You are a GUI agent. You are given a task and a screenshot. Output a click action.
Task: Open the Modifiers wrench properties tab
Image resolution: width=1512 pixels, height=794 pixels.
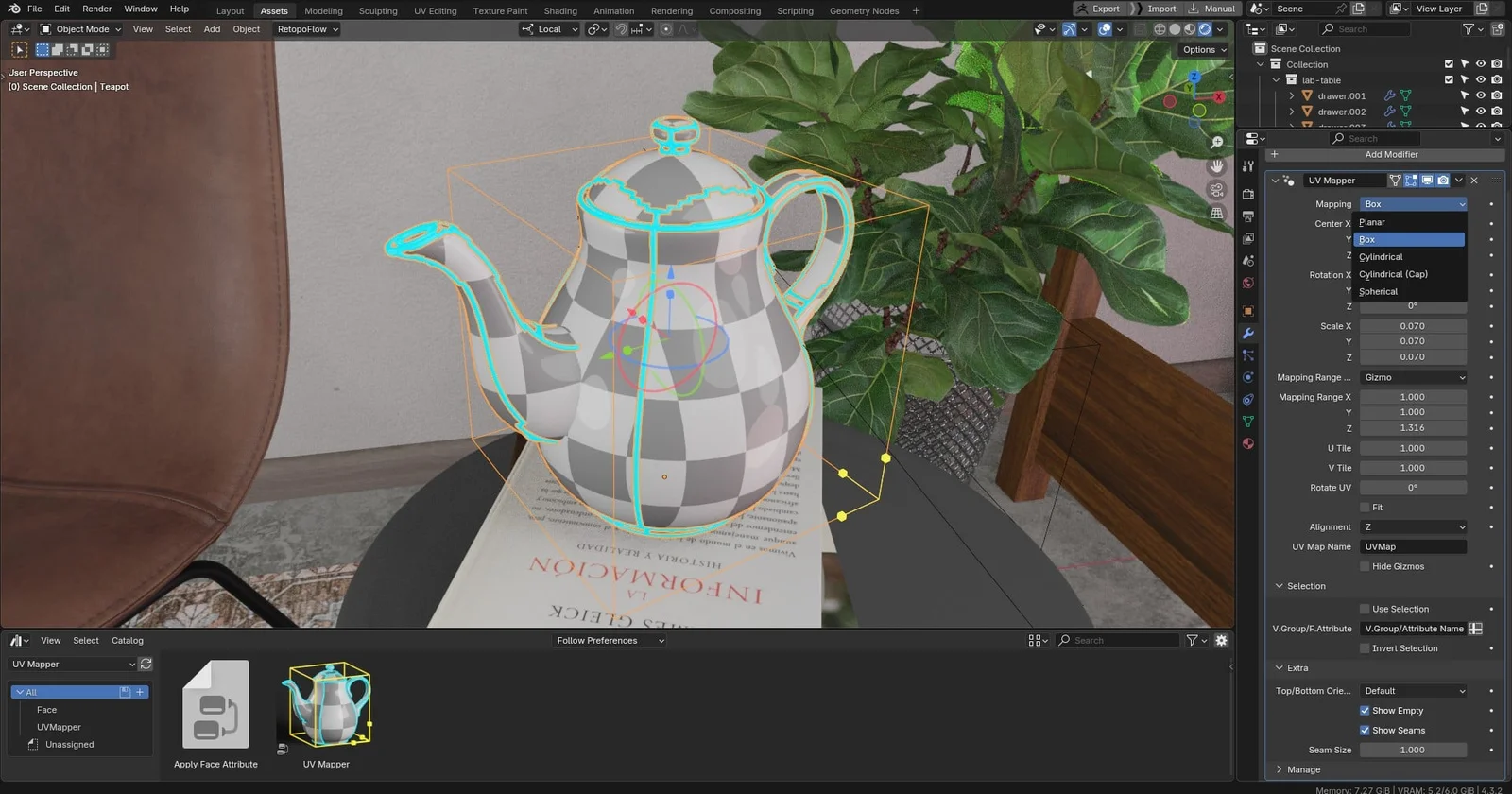click(1248, 334)
